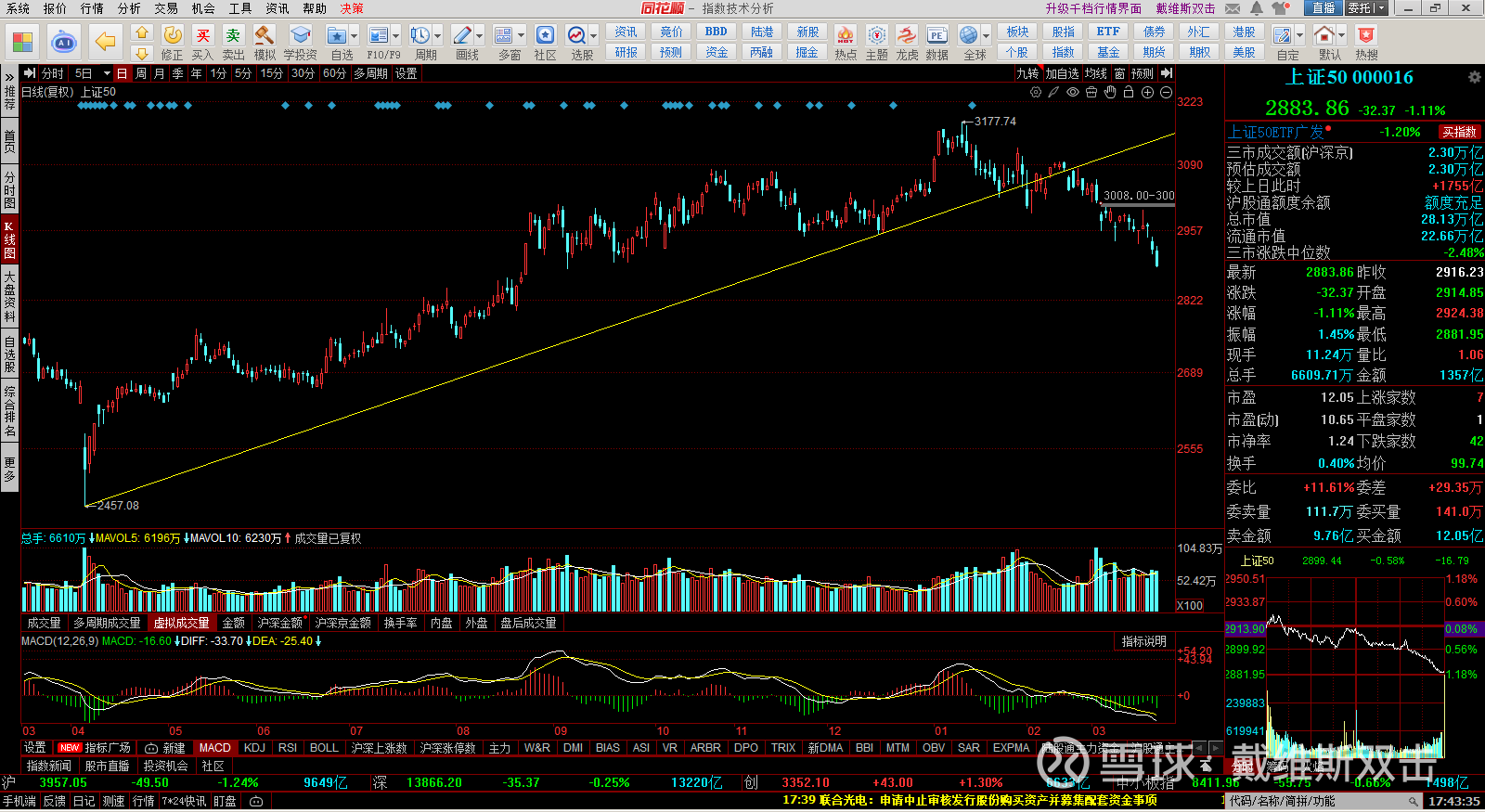Viewport: 1485px width, 812px height.
Task: Click the chart zoom-out minus icon
Action: click(1166, 92)
